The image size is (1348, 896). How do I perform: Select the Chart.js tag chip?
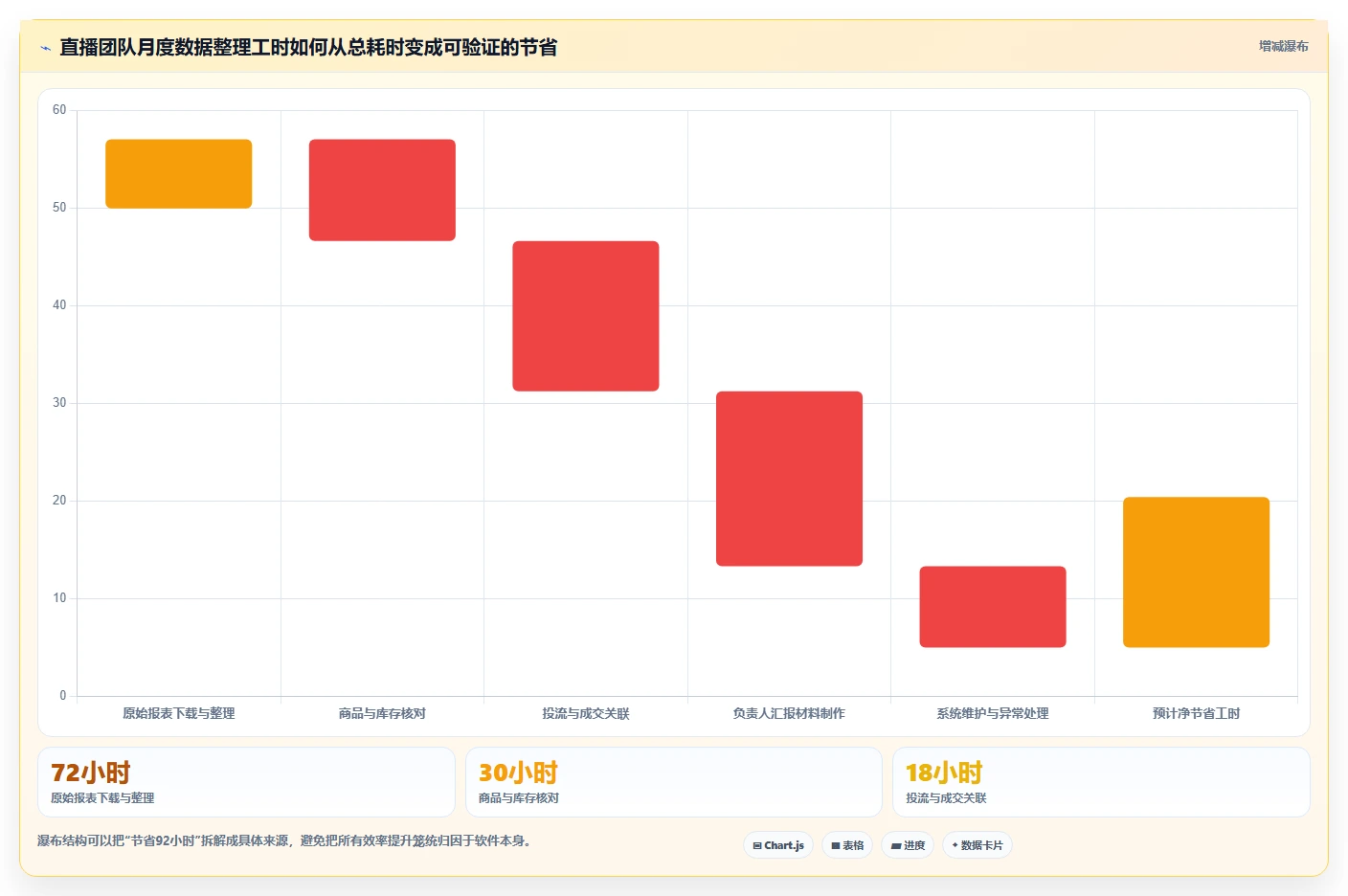778,845
